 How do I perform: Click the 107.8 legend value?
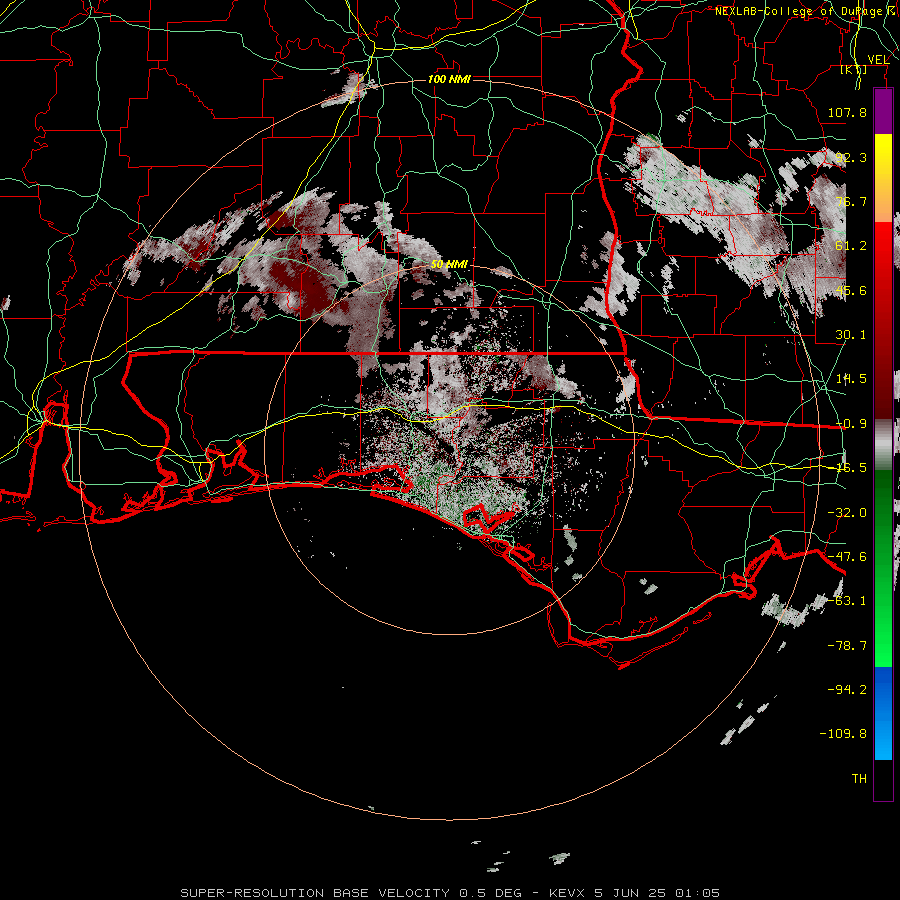(847, 112)
